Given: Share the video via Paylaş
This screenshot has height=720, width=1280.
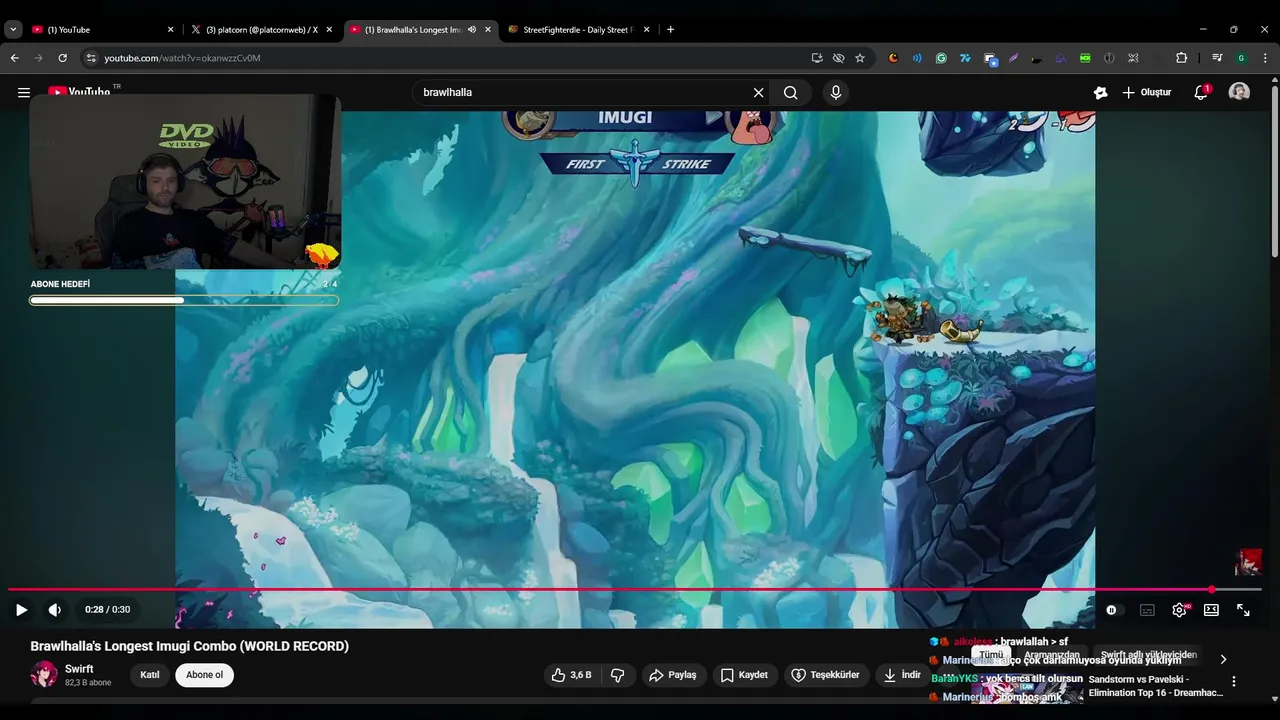Looking at the screenshot, I should tap(674, 675).
